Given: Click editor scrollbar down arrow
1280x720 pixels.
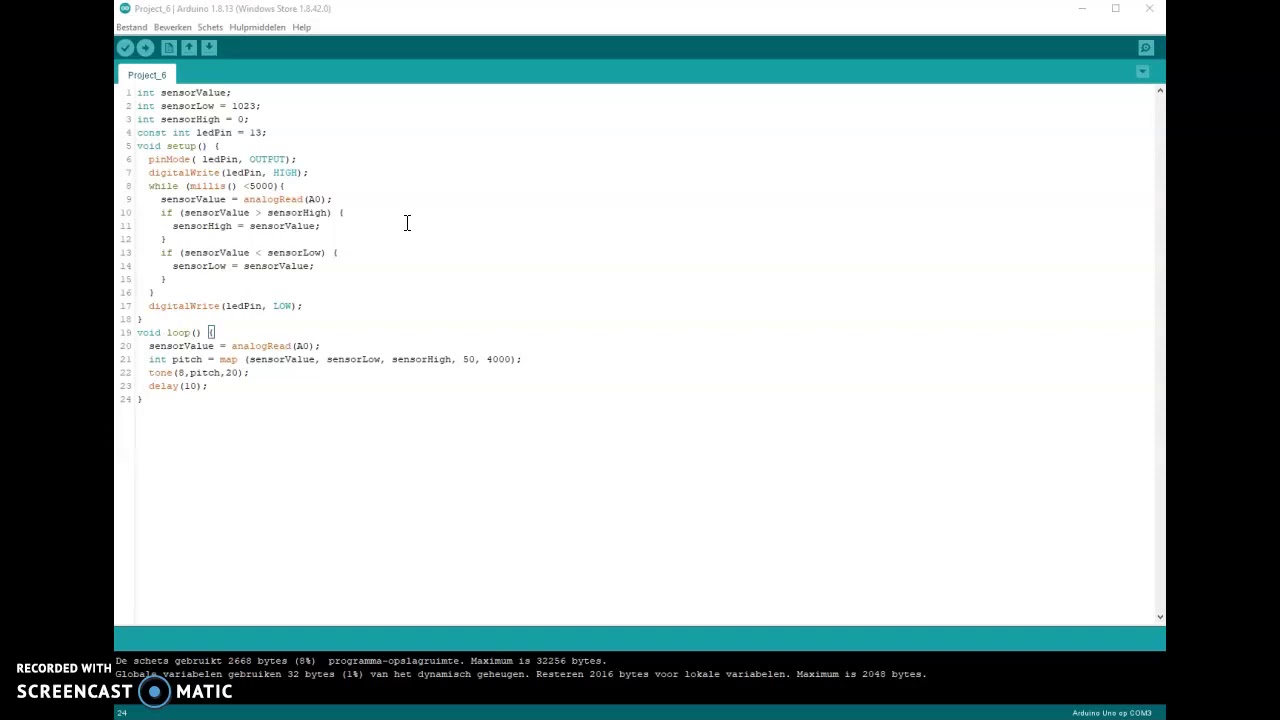Looking at the screenshot, I should click(x=1160, y=617).
